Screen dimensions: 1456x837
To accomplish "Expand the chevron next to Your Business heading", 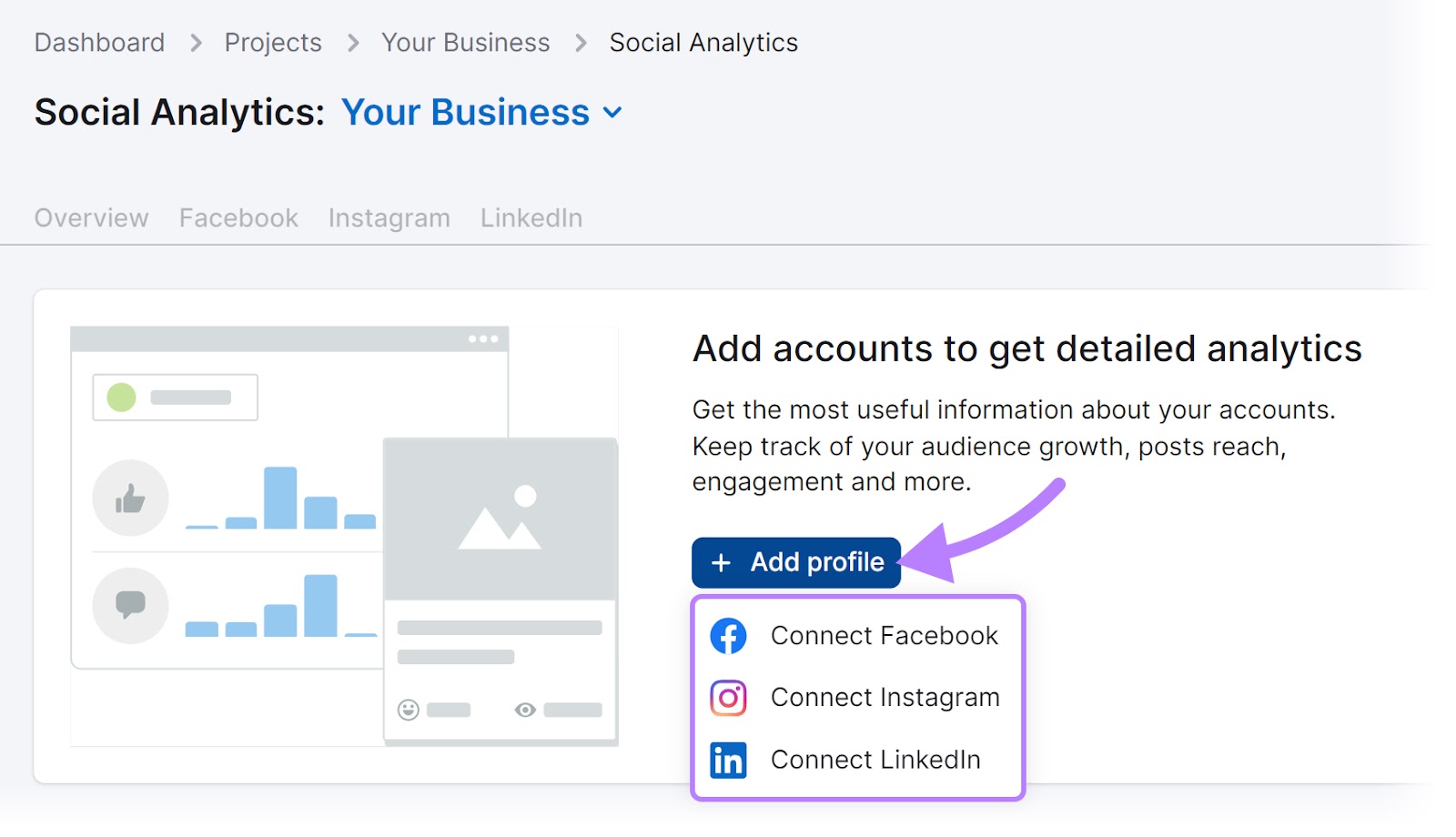I will pos(612,114).
